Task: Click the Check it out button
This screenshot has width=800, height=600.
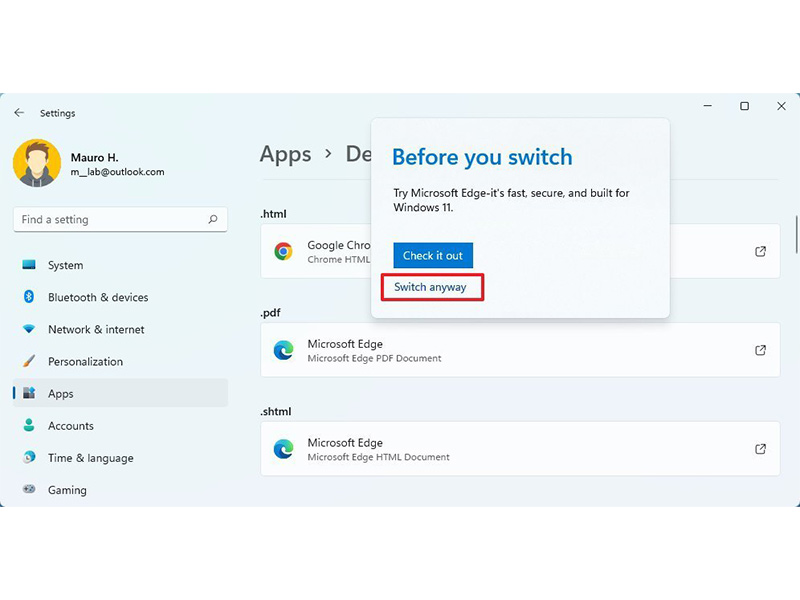Action: point(433,255)
